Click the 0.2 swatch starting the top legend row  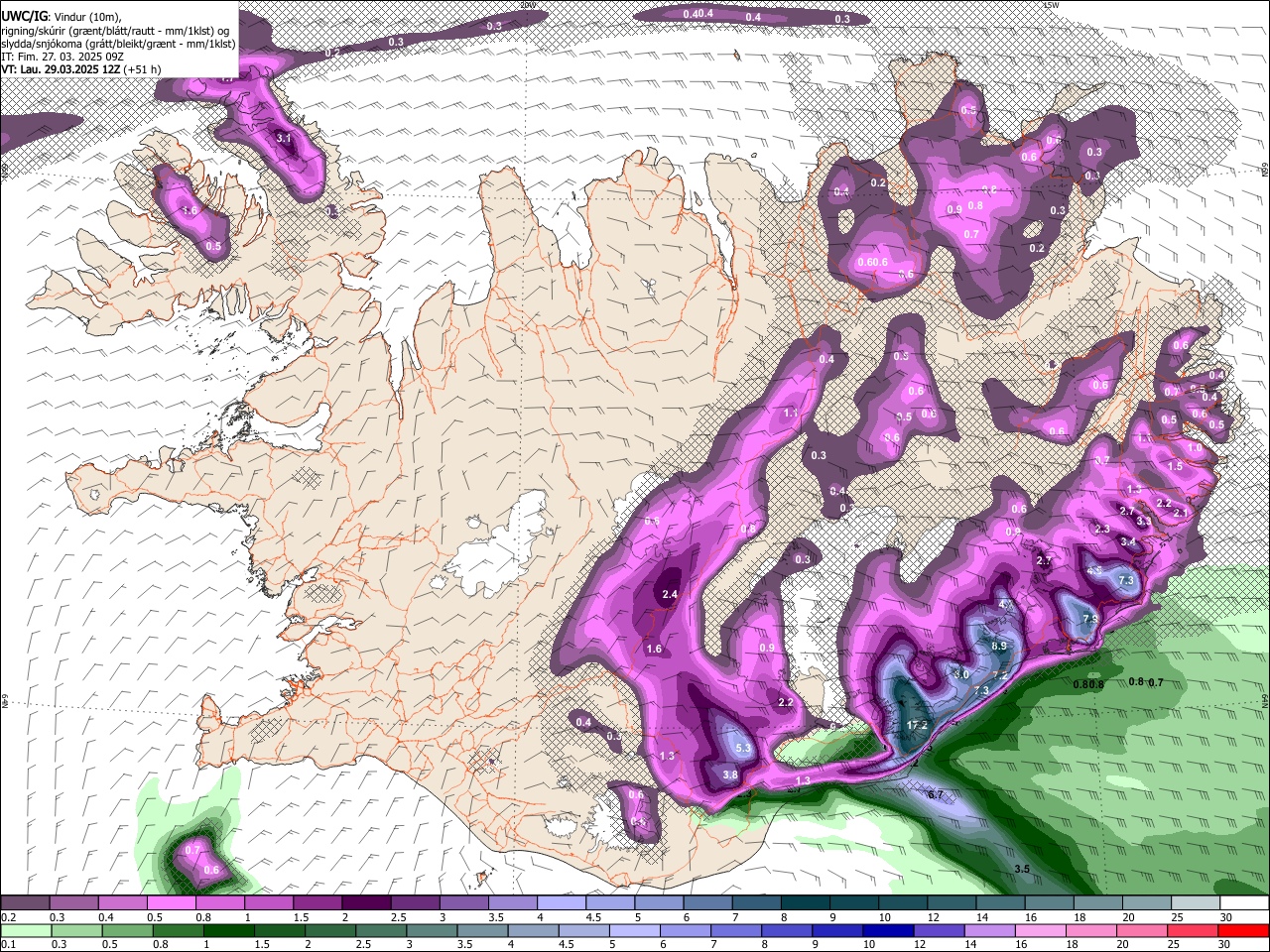click(25, 903)
